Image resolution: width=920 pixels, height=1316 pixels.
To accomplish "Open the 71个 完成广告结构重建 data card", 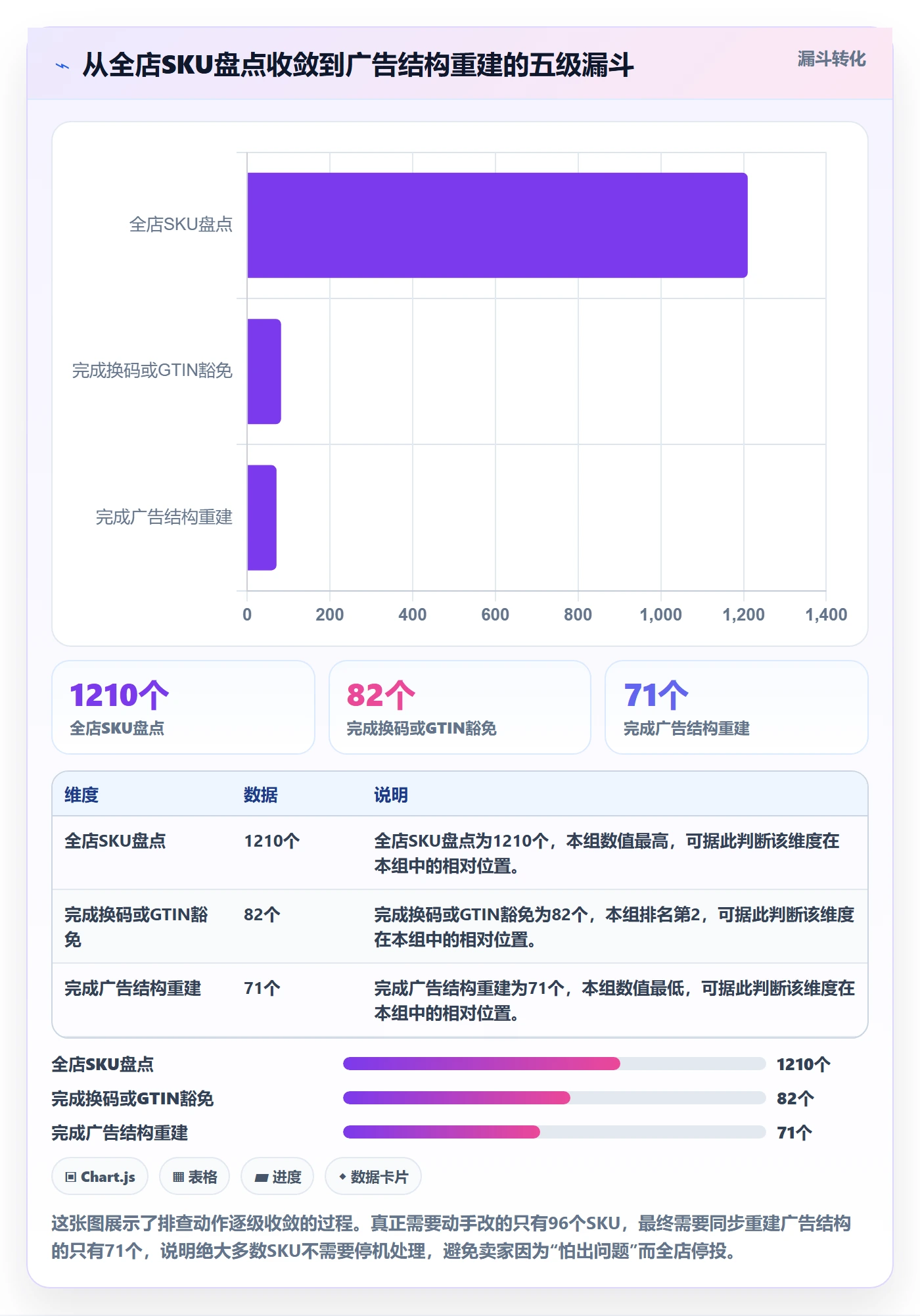I will tap(737, 707).
